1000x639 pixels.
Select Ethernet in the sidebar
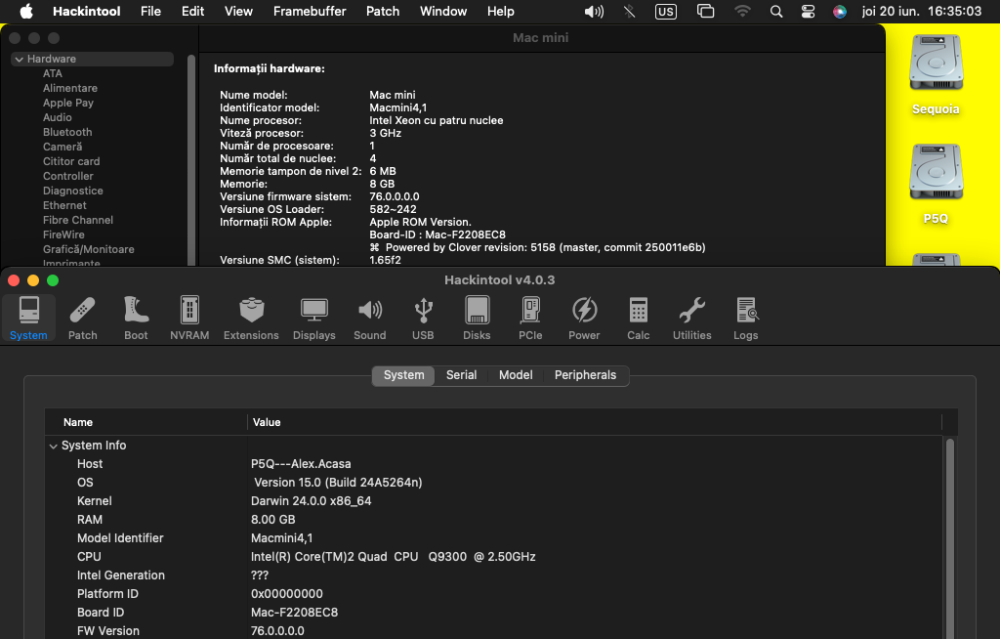pos(64,205)
